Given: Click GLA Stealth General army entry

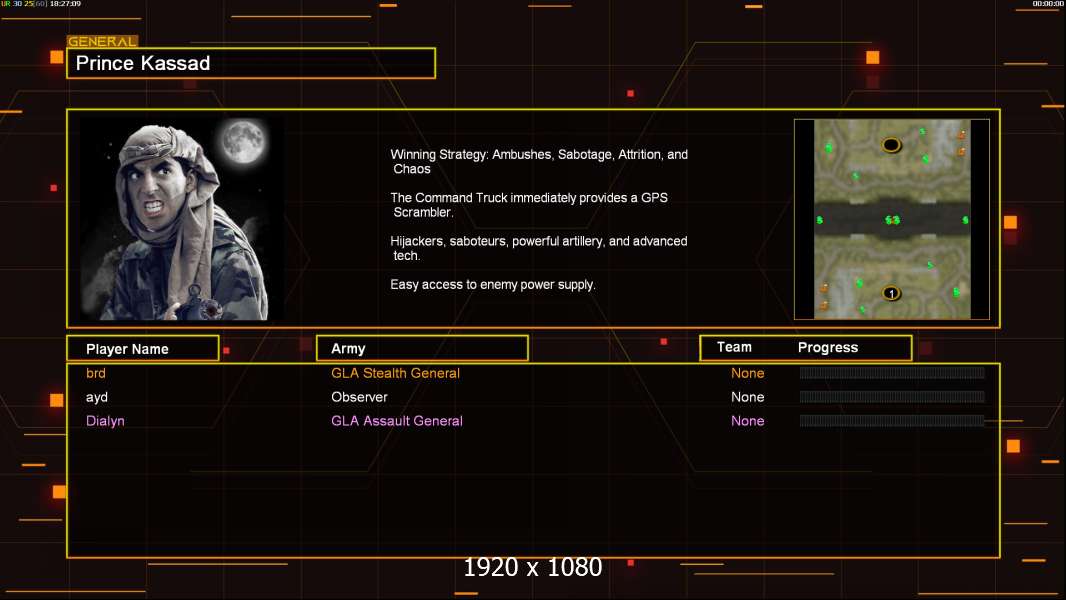Looking at the screenshot, I should (x=396, y=373).
